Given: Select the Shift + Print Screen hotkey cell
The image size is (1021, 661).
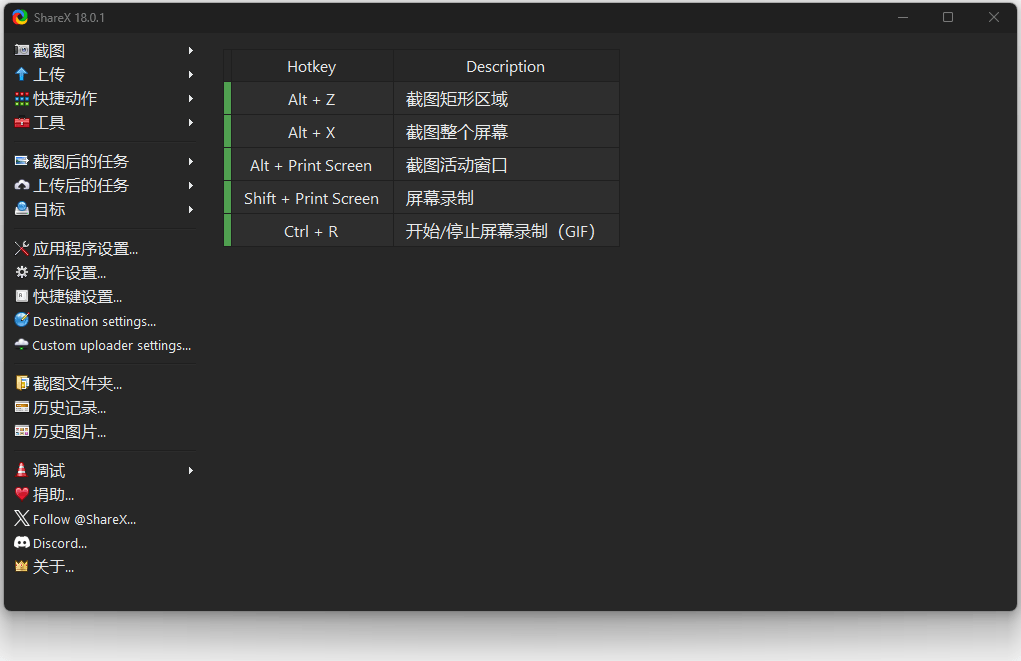Looking at the screenshot, I should click(x=312, y=198).
